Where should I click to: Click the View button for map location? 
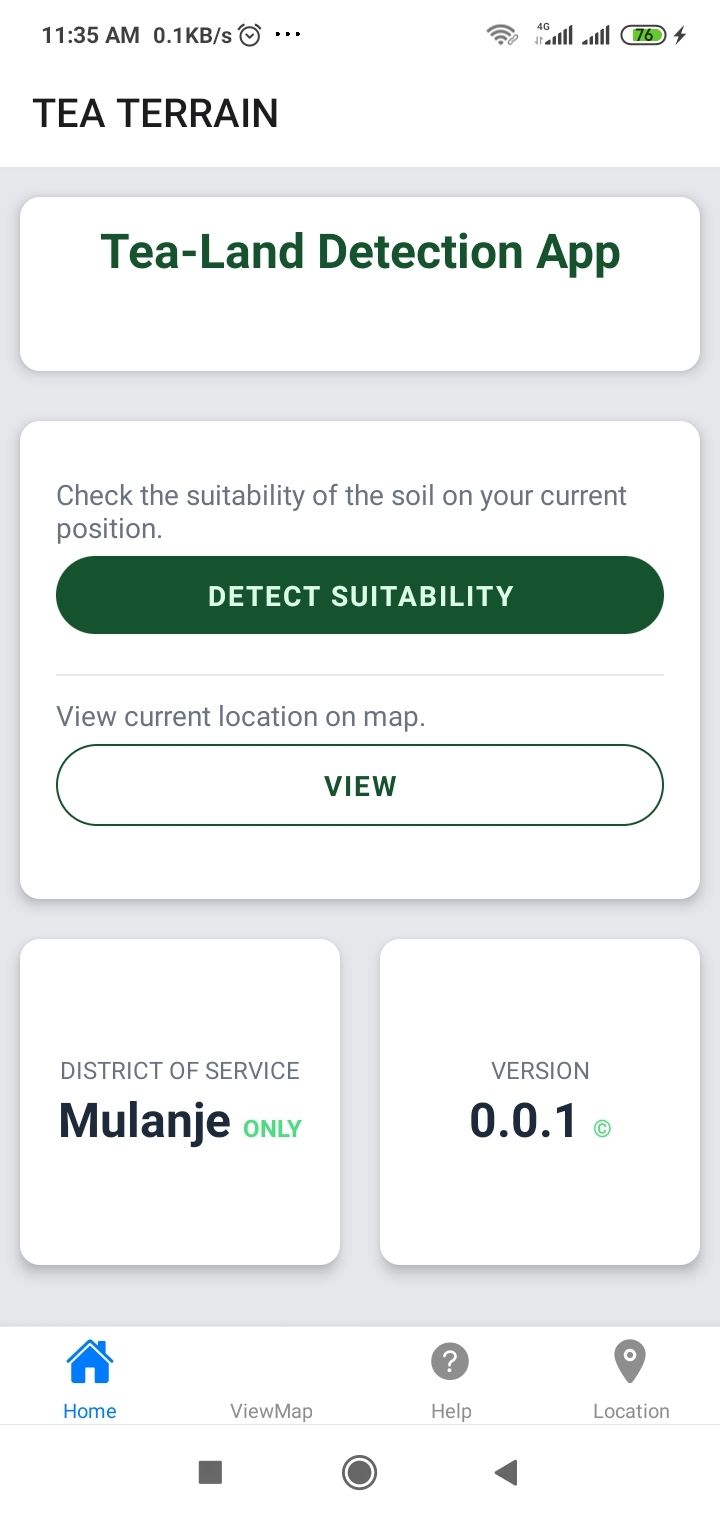(x=360, y=785)
